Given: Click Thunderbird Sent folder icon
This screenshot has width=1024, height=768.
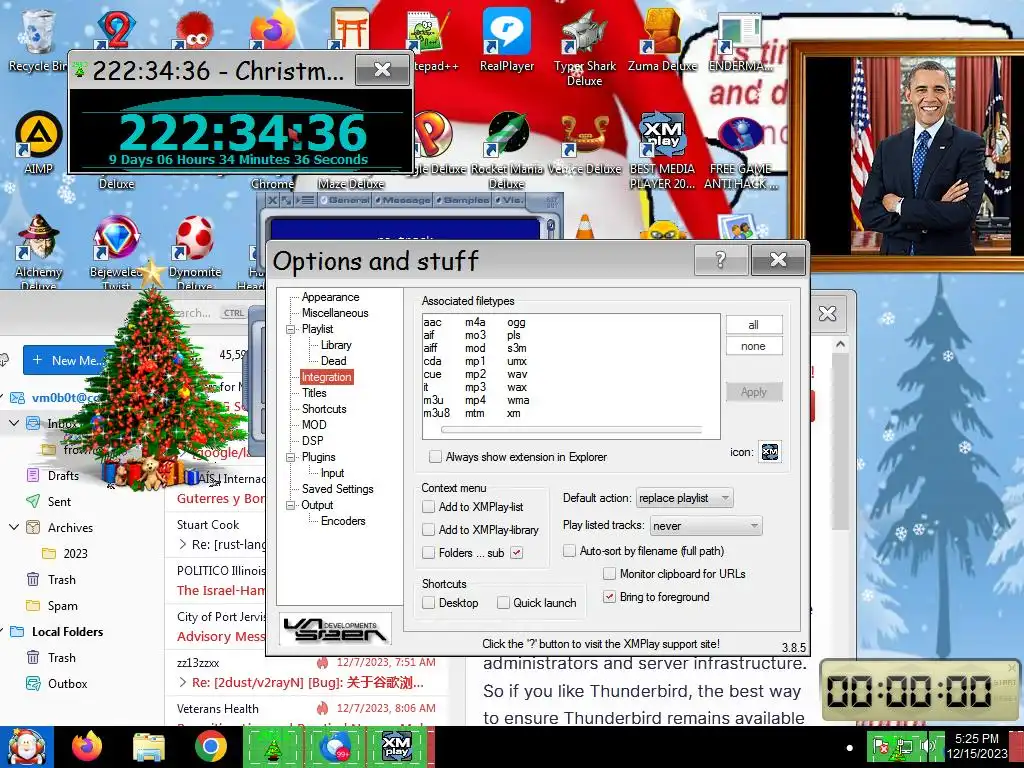Looking at the screenshot, I should 33,502.
